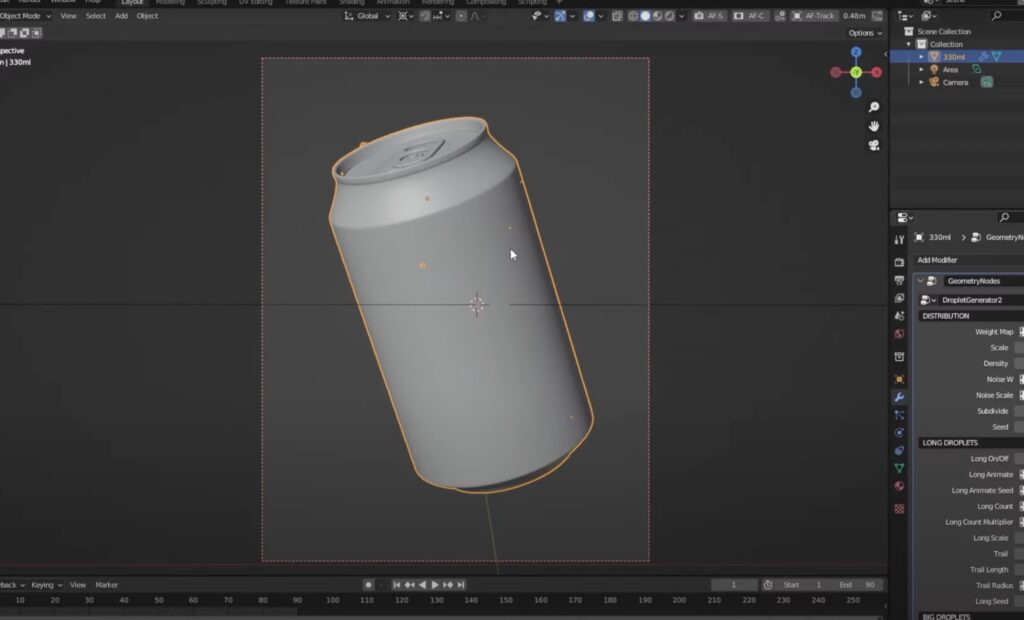Open the Add menu
The height and width of the screenshot is (620, 1024).
click(x=121, y=16)
